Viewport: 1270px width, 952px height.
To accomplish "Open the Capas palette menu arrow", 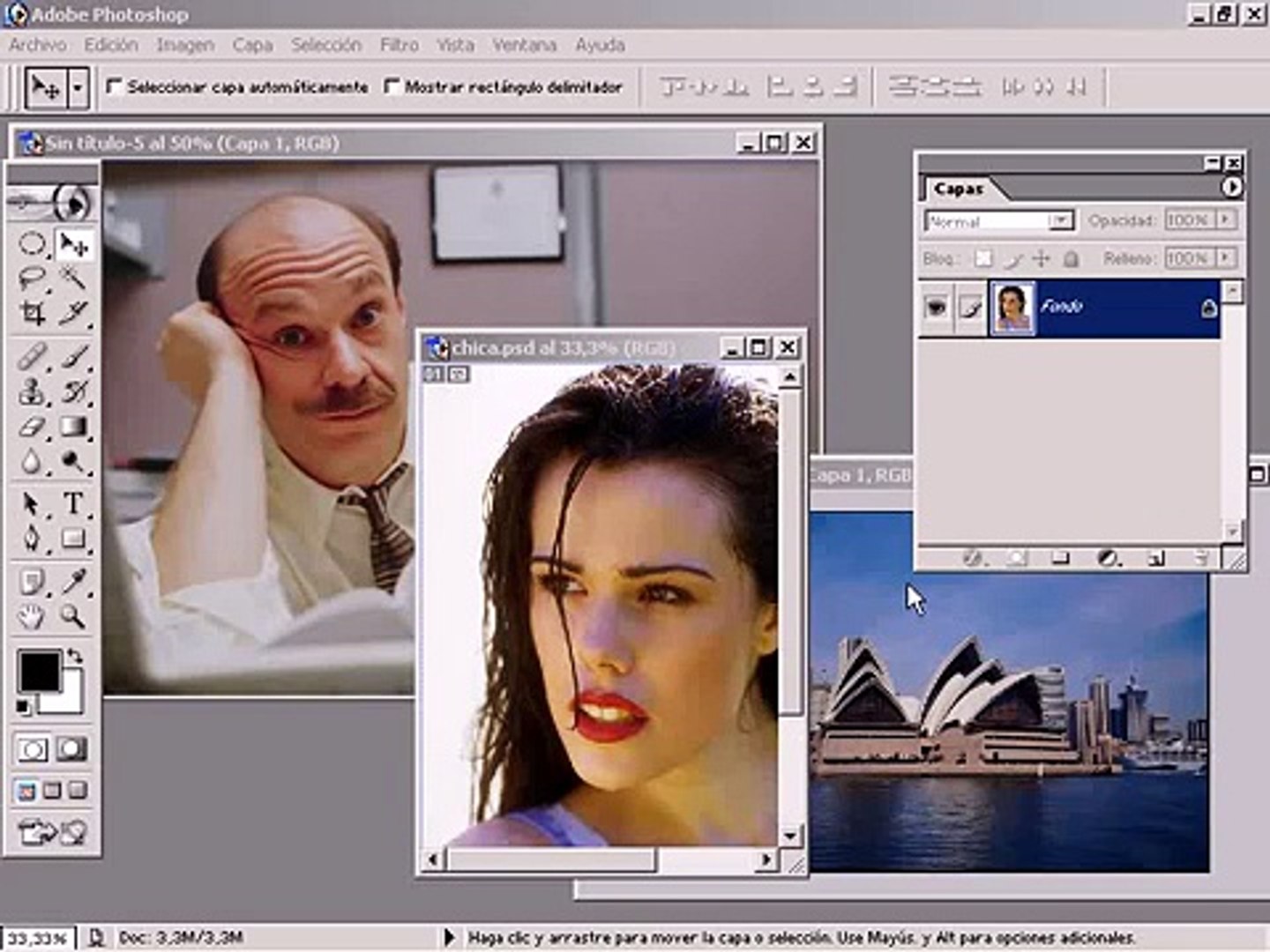I will tap(1231, 187).
